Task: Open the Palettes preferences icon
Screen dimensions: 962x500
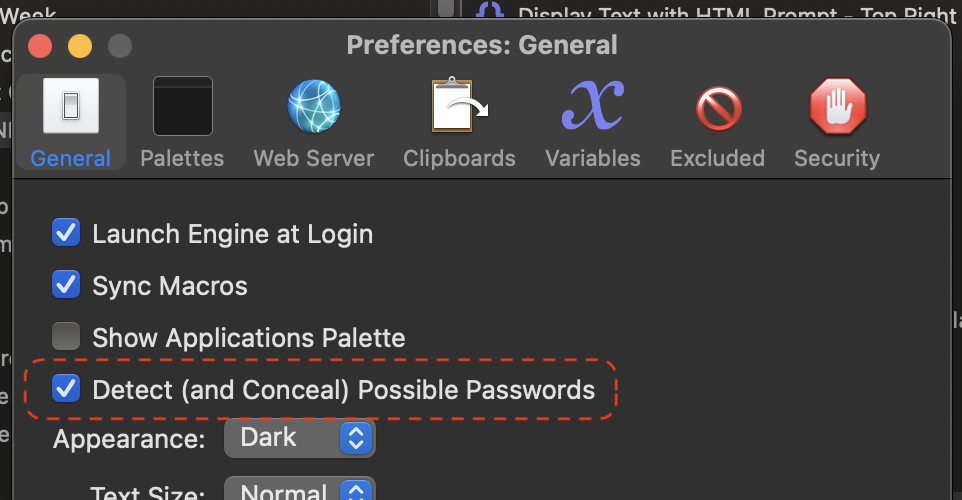Action: [183, 106]
